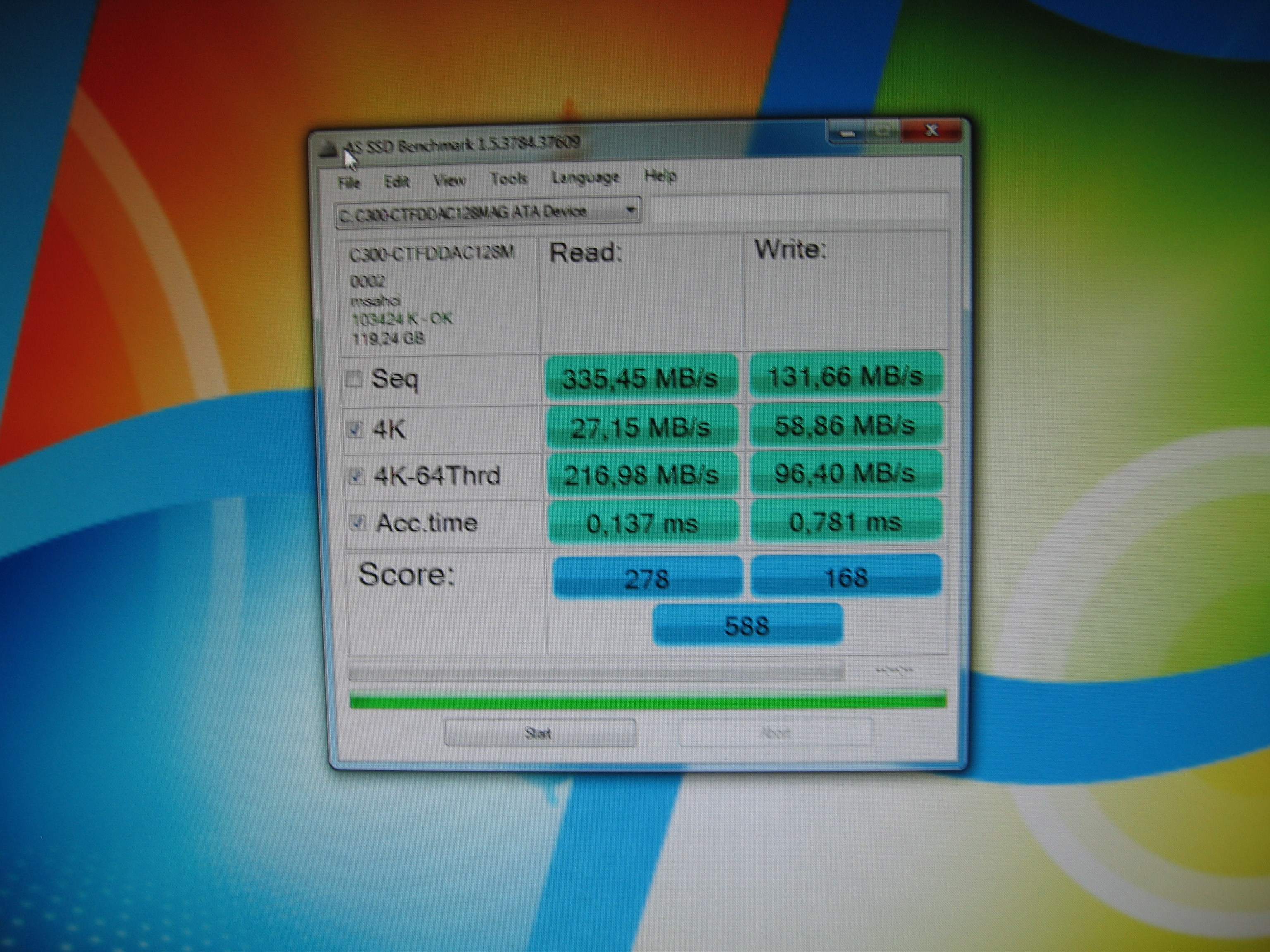Click the write score 168

click(x=846, y=576)
